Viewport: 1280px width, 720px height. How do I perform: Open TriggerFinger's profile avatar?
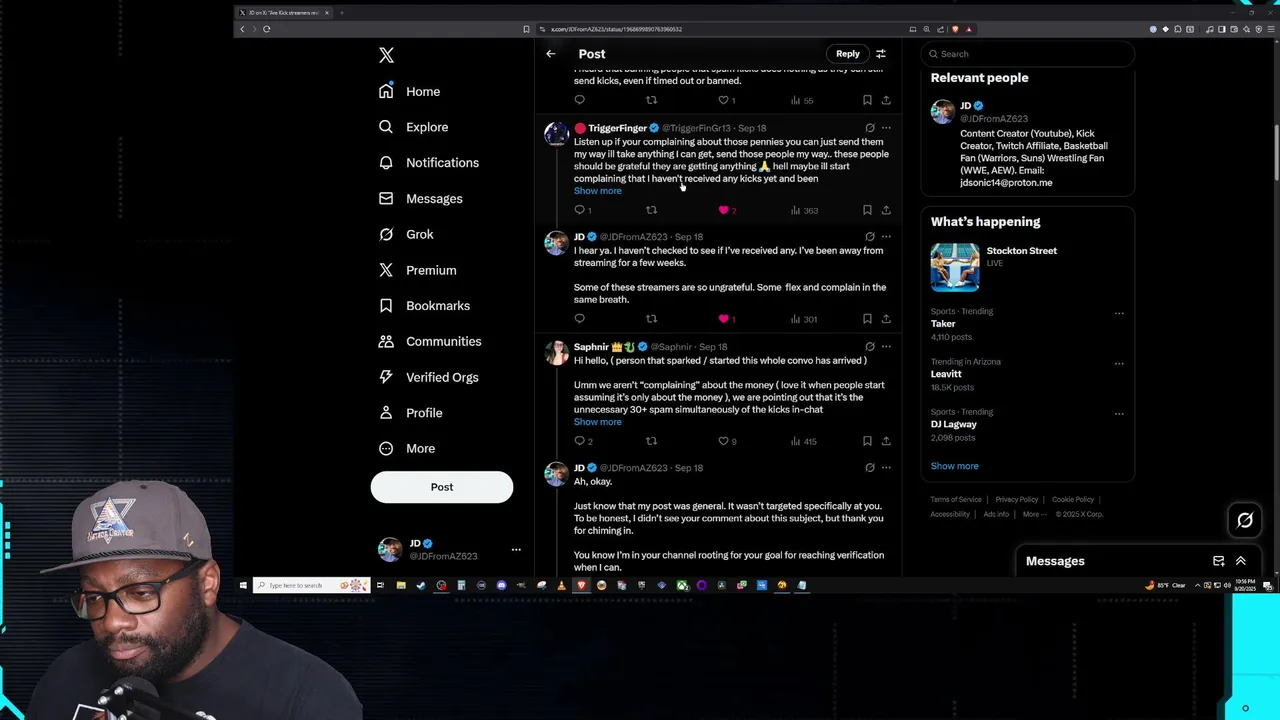[x=556, y=134]
